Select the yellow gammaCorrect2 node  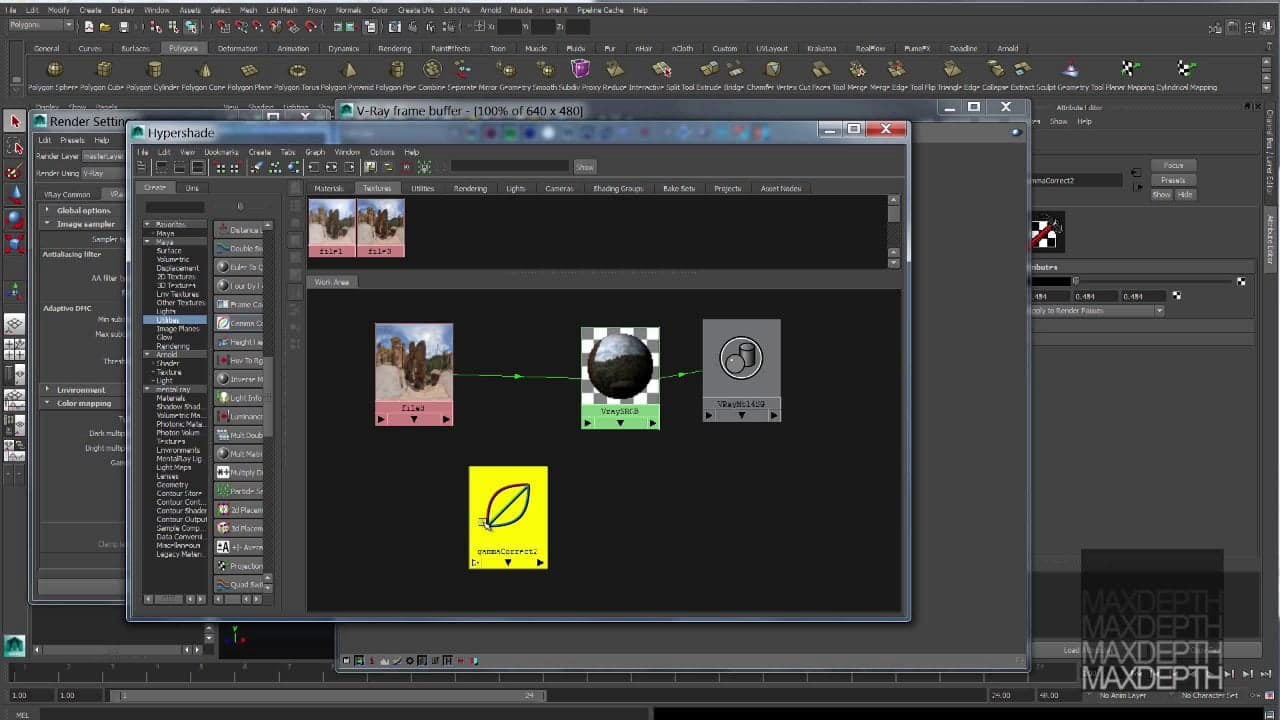508,517
